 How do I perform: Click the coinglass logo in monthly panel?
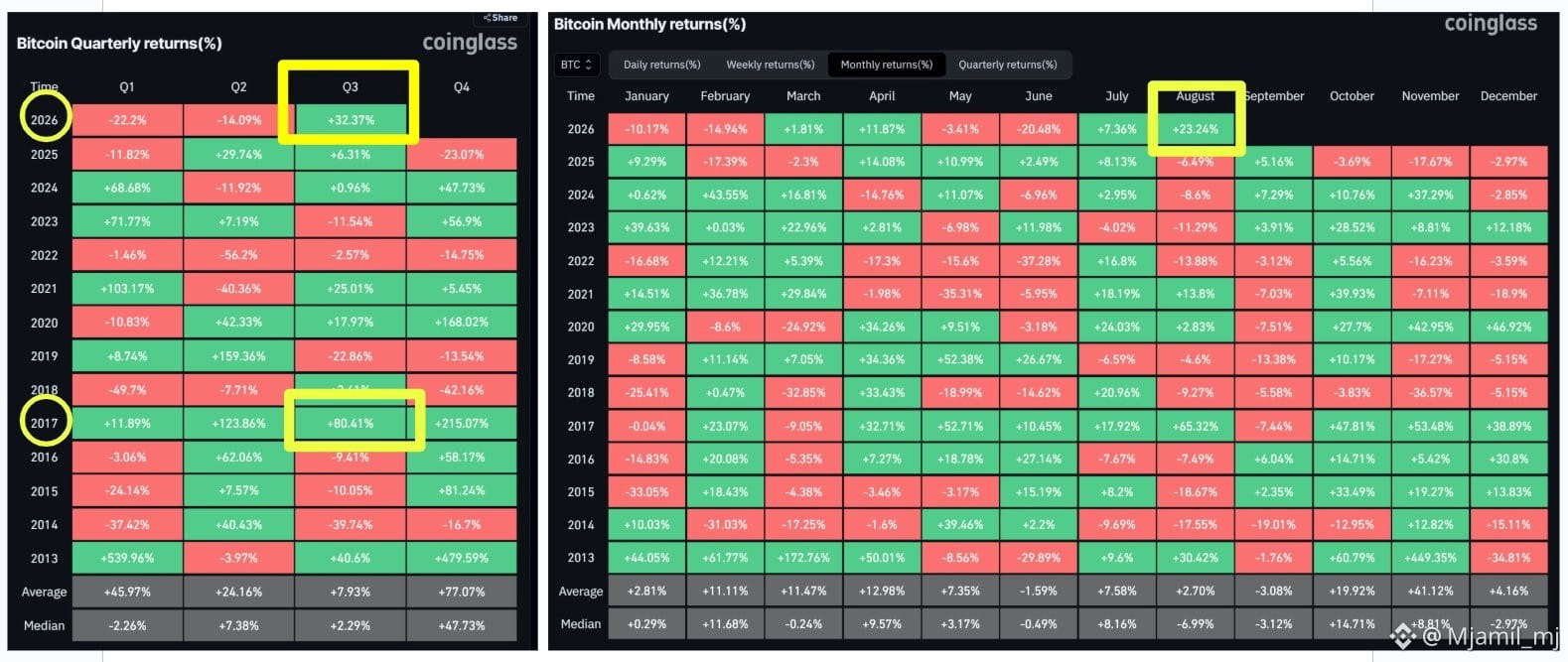(x=1490, y=24)
